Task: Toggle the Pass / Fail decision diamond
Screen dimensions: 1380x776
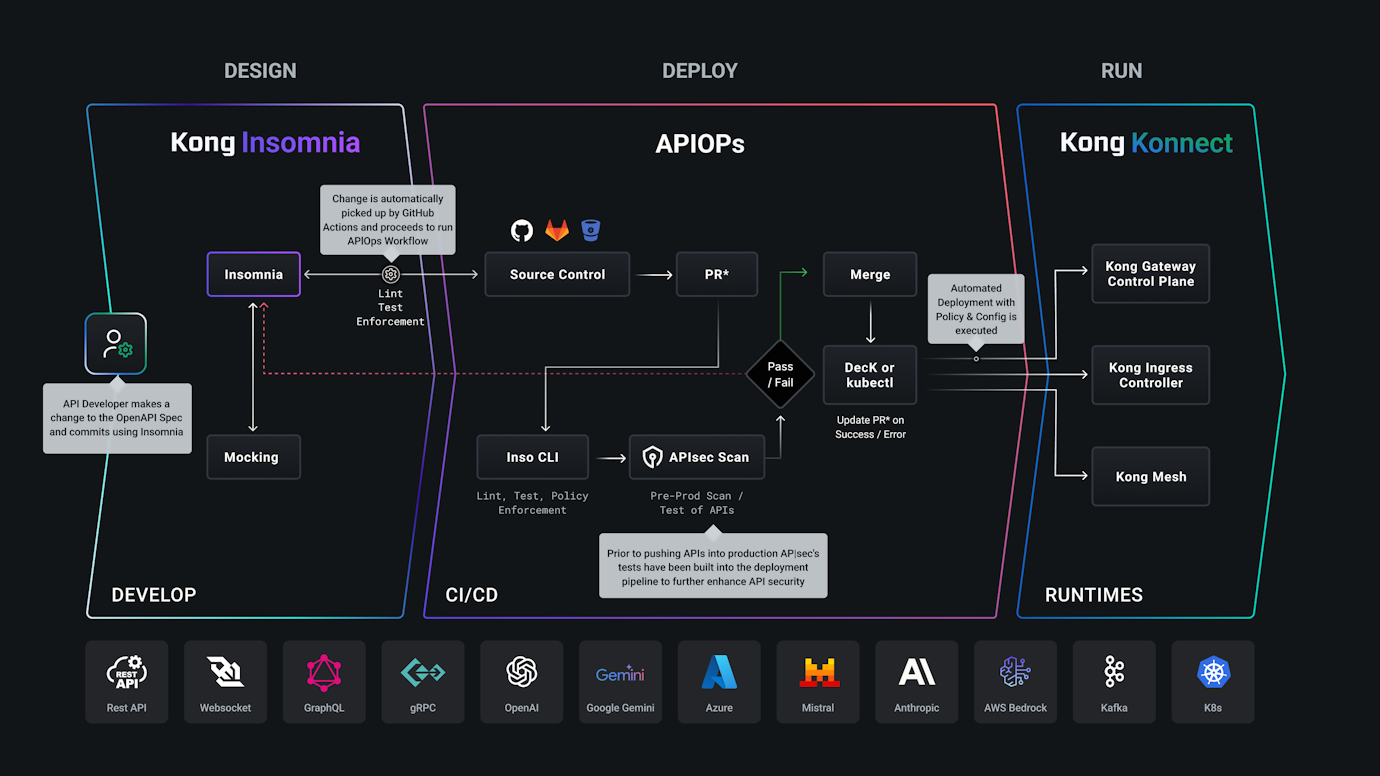Action: (780, 374)
